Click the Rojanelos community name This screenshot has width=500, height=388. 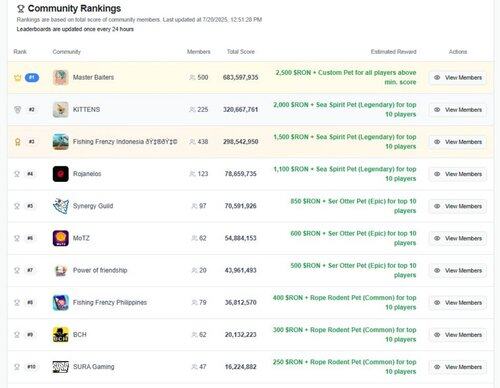tap(87, 174)
